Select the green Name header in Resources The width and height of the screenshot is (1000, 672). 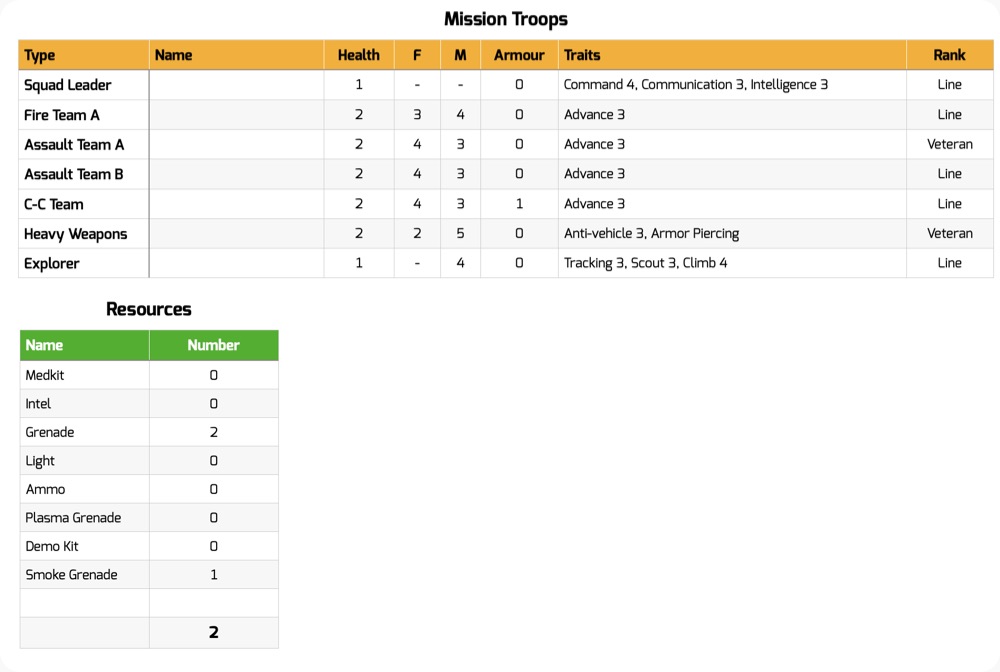tap(85, 346)
